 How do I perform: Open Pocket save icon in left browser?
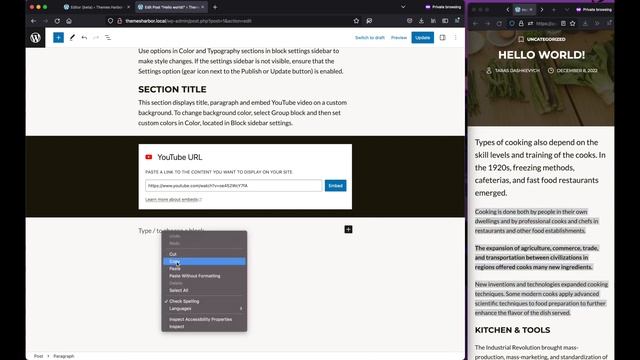point(409,21)
